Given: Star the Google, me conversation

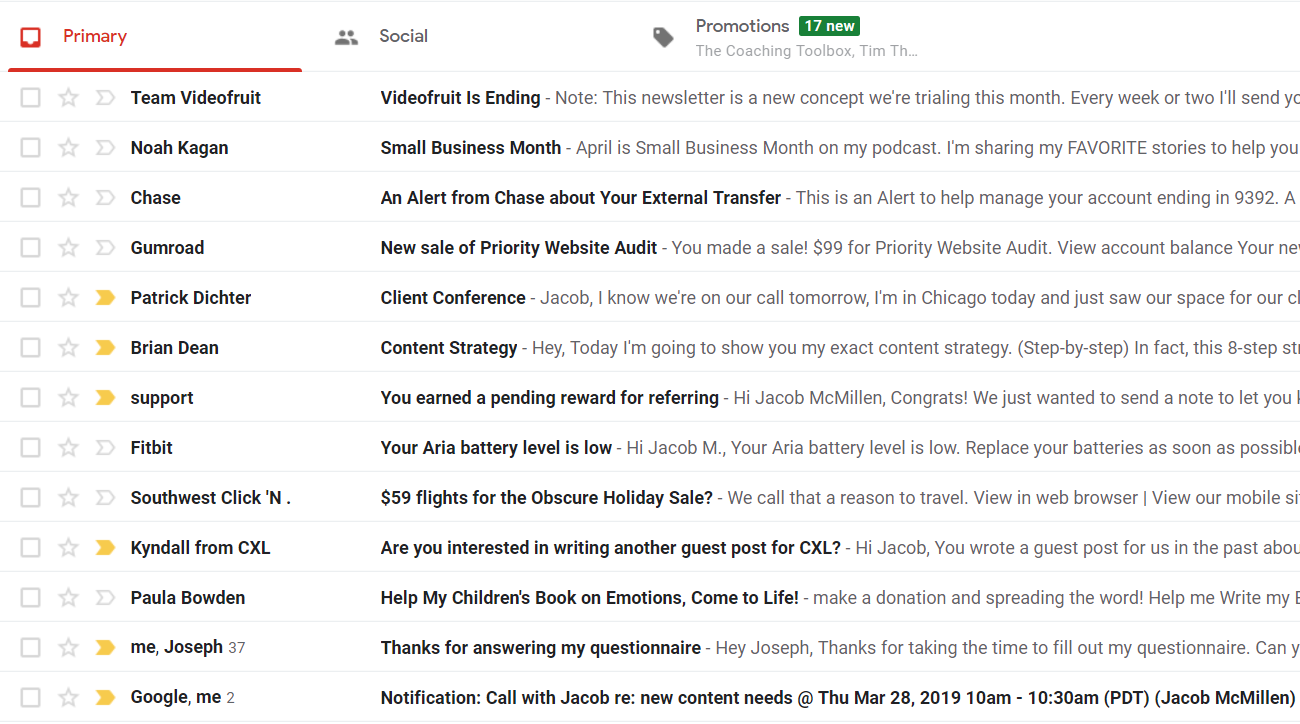Looking at the screenshot, I should (x=68, y=697).
